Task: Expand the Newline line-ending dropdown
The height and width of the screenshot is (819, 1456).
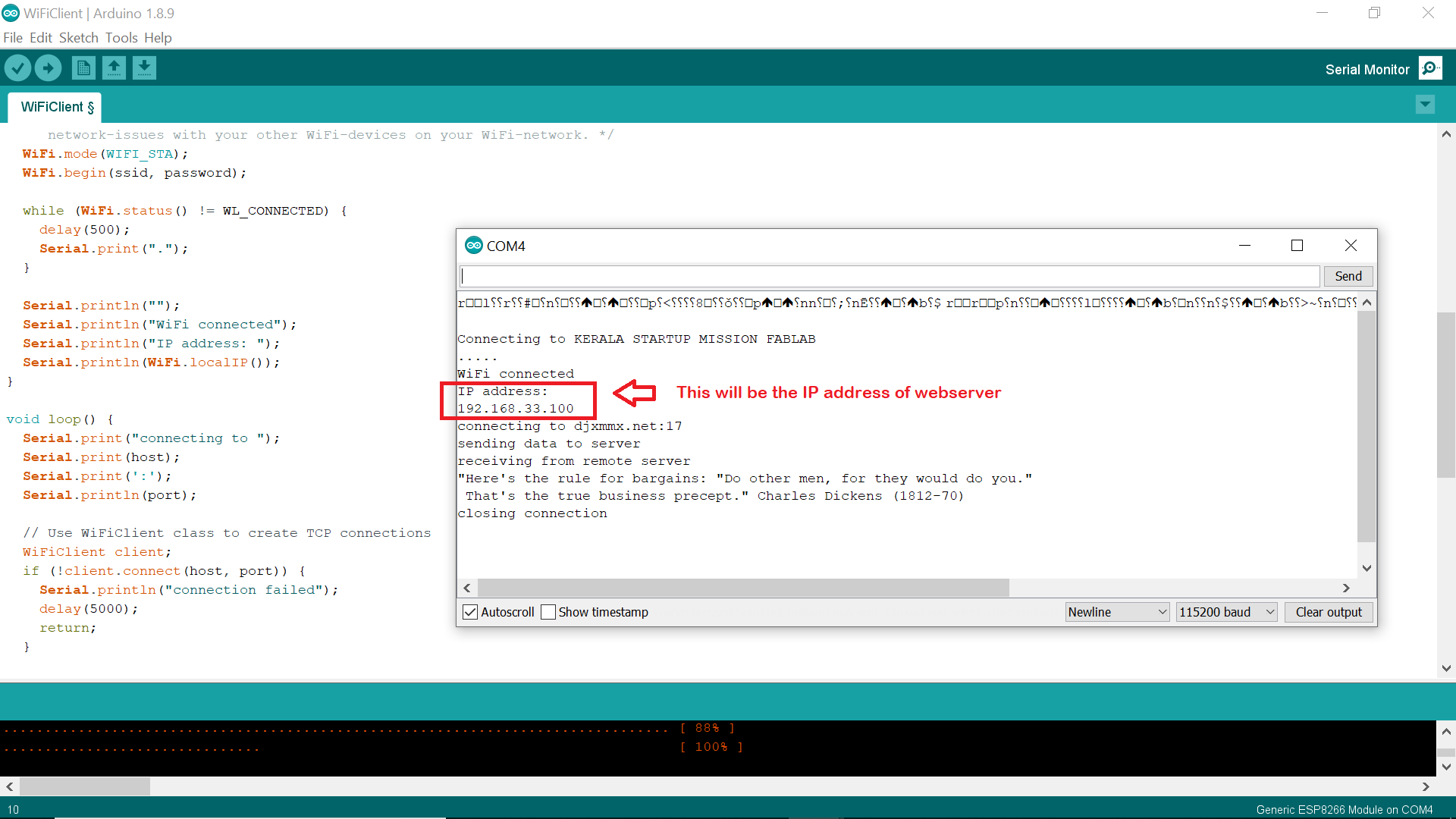Action: pos(1117,612)
